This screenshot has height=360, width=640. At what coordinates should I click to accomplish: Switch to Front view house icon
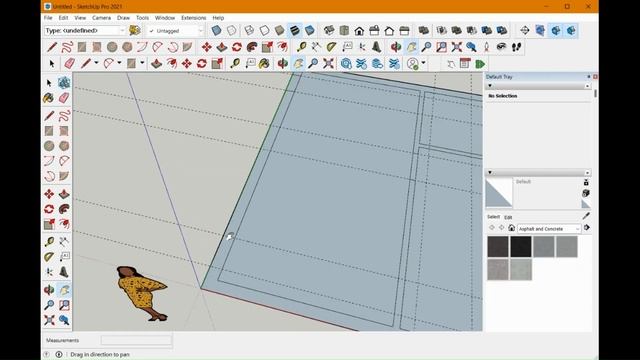pos(359,31)
